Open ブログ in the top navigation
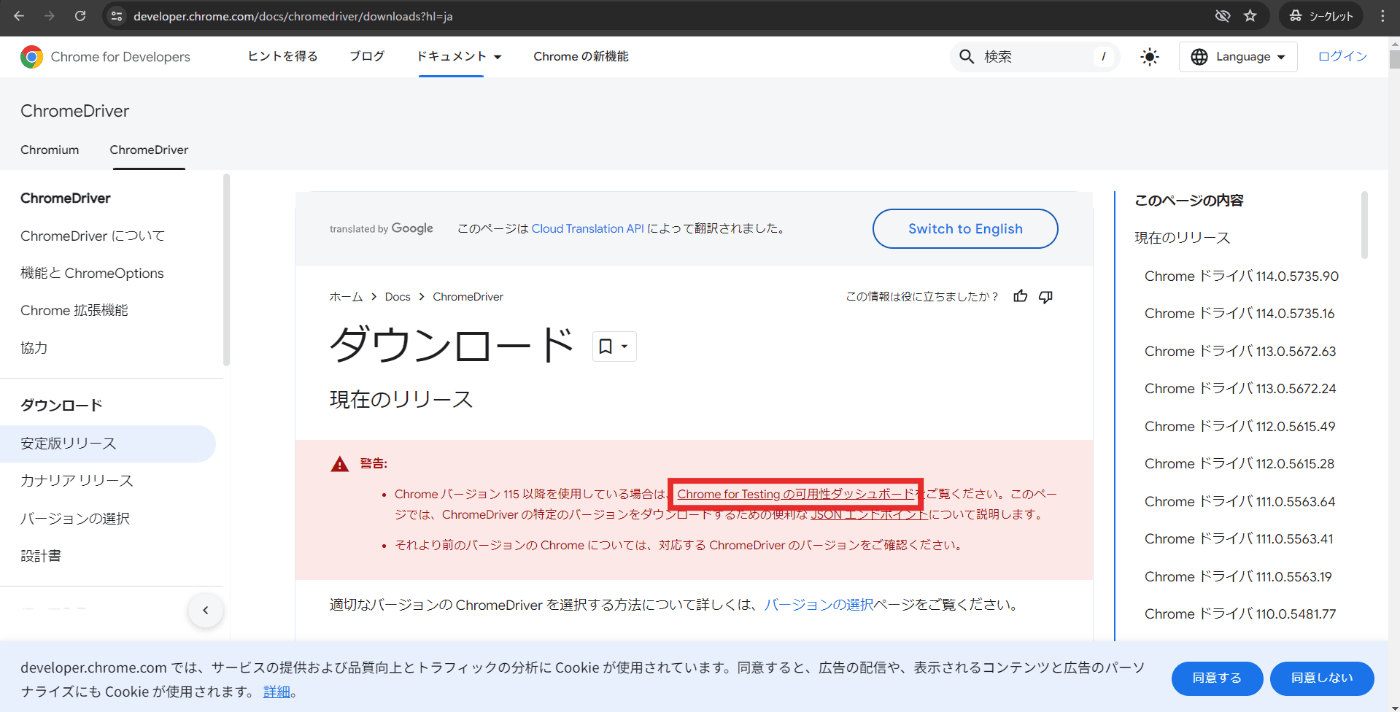Viewport: 1400px width, 712px height. click(x=367, y=57)
